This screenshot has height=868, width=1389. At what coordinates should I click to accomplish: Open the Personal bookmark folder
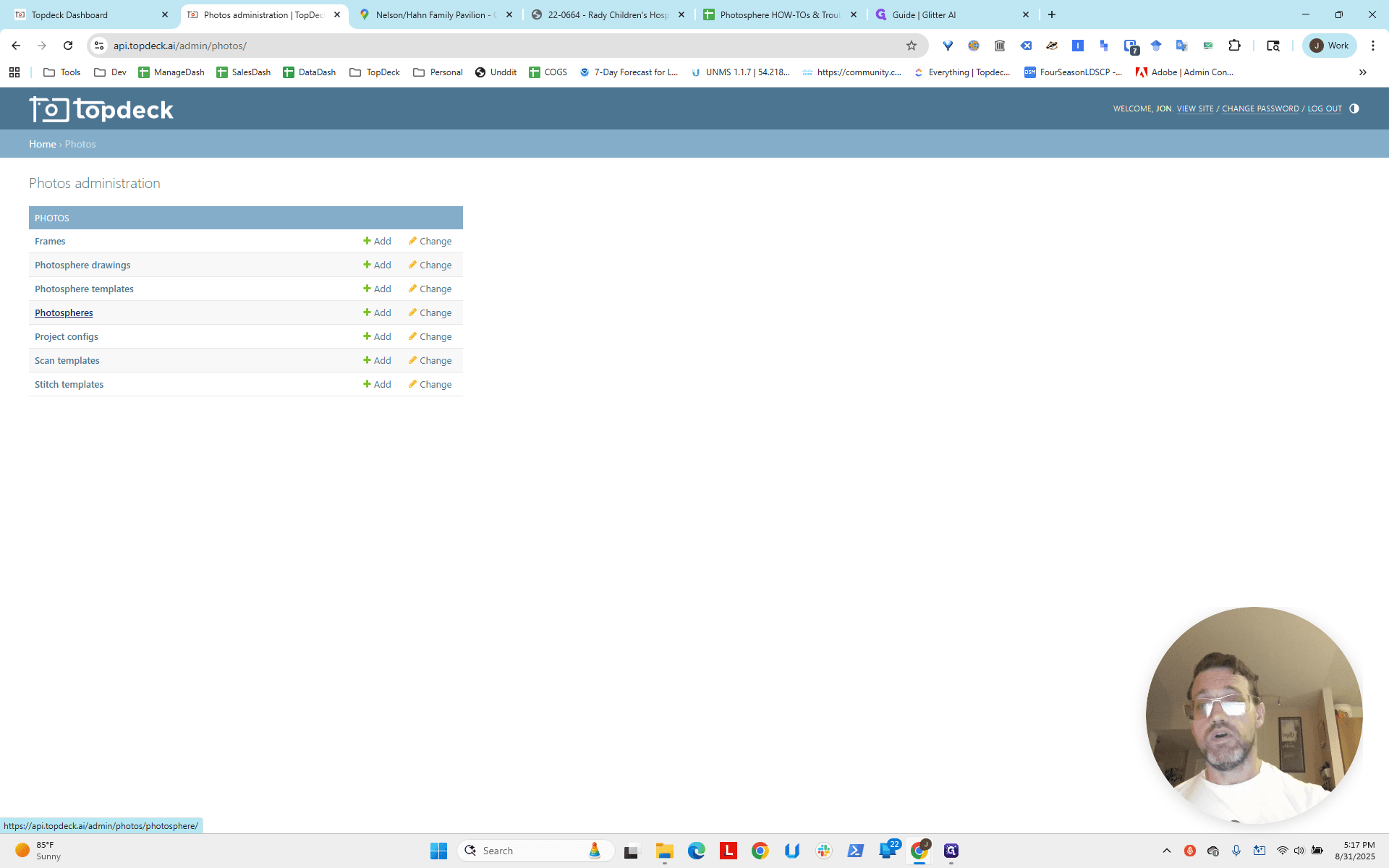[438, 72]
